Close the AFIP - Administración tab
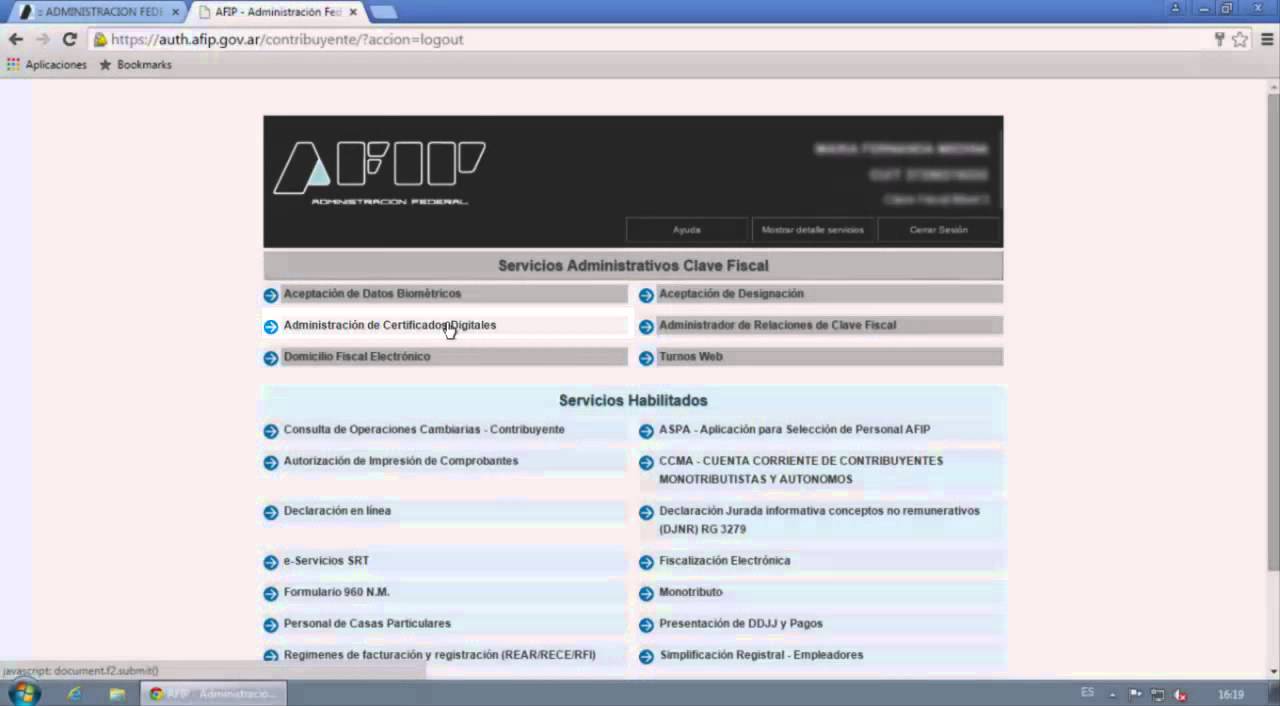The height and width of the screenshot is (706, 1280). 352,12
